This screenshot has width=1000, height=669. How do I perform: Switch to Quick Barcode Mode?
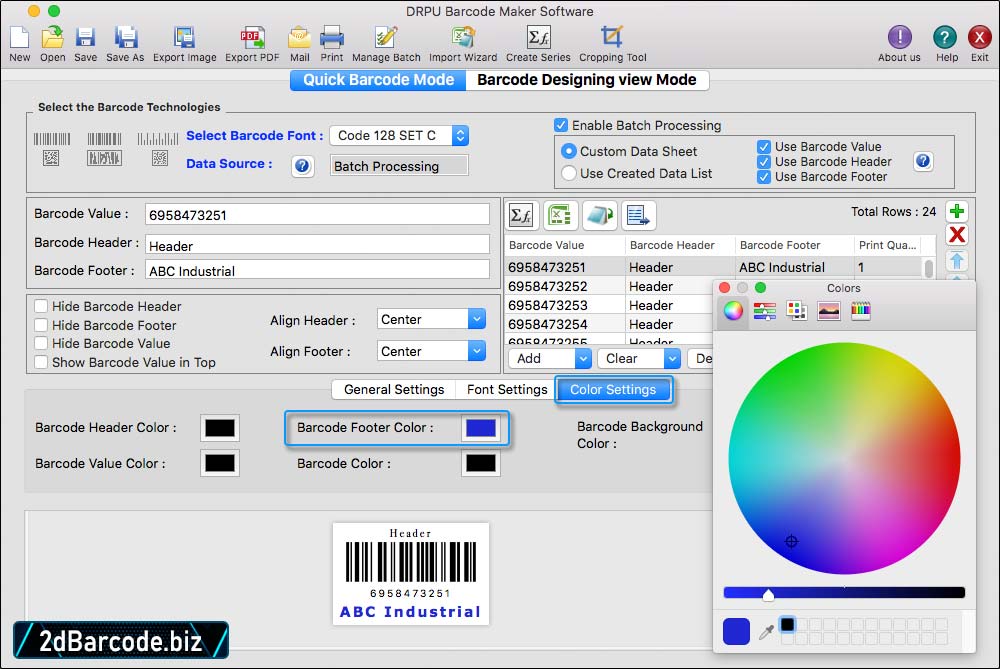coord(378,80)
